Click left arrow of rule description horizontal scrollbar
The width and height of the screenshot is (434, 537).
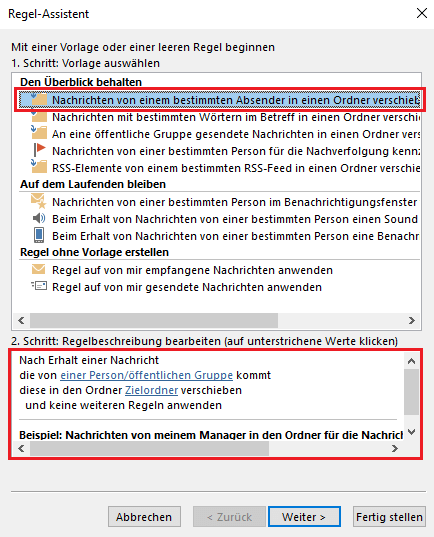[21, 448]
